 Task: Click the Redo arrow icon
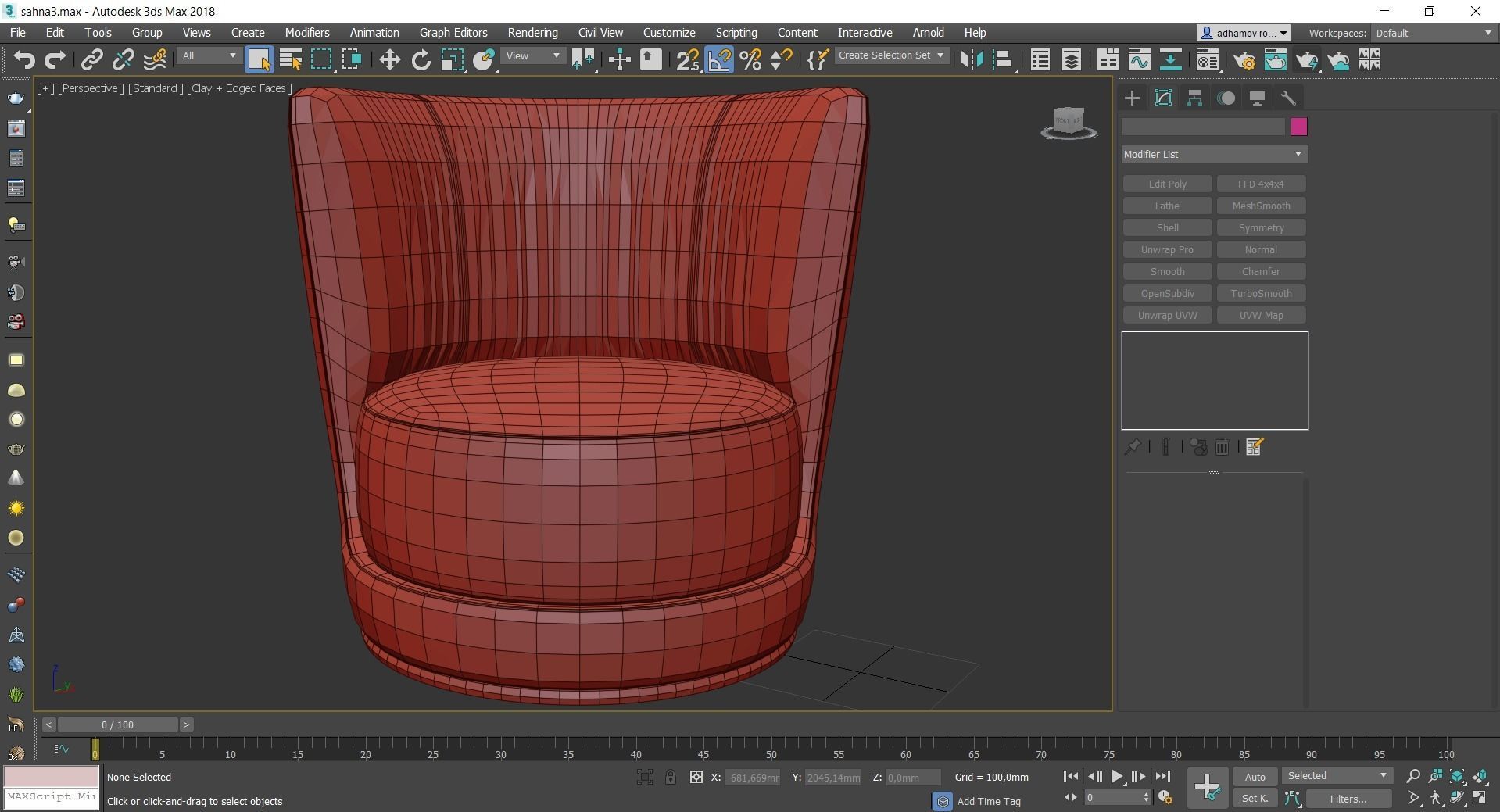click(55, 60)
